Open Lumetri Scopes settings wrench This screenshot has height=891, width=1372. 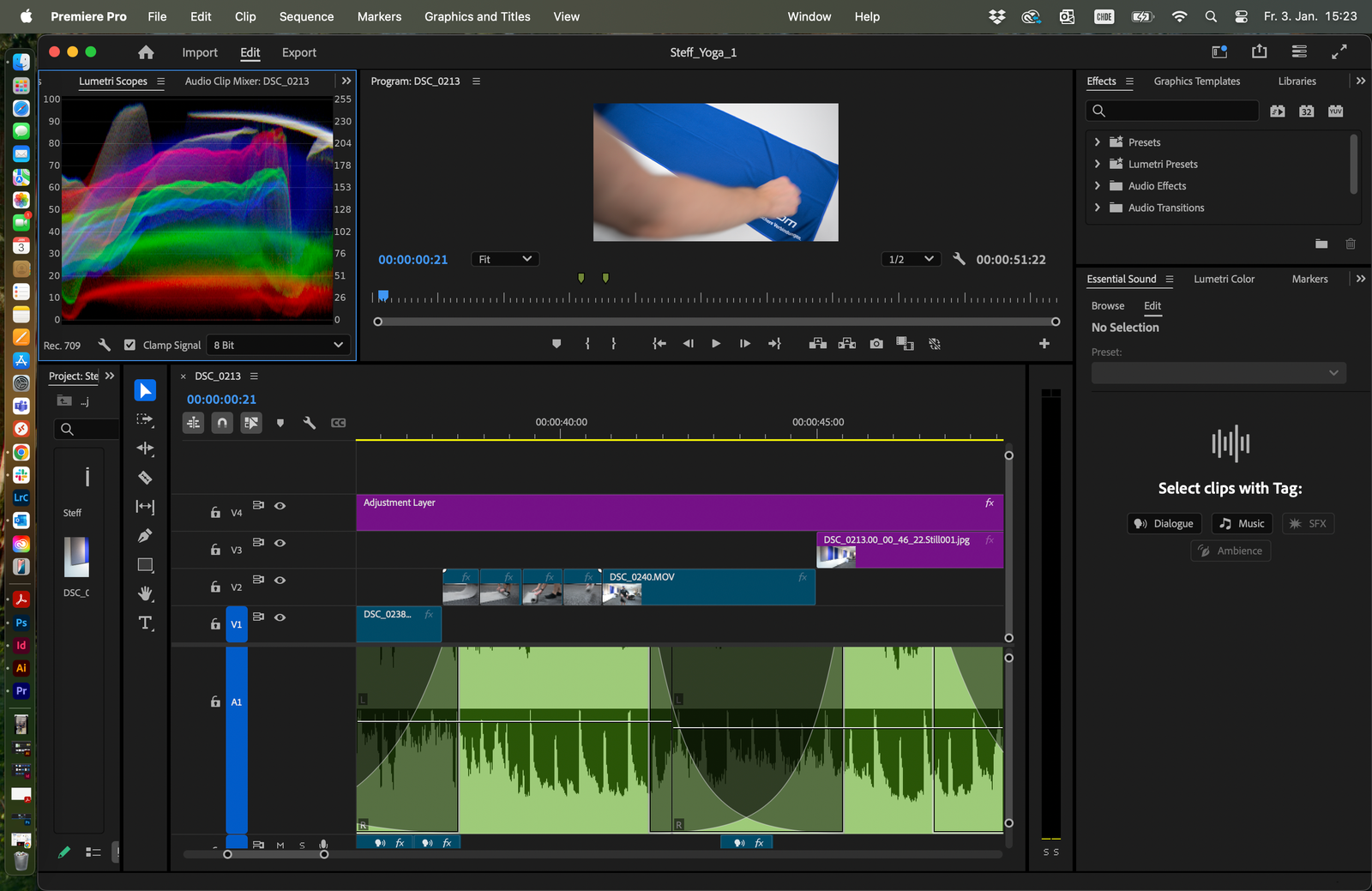point(104,345)
